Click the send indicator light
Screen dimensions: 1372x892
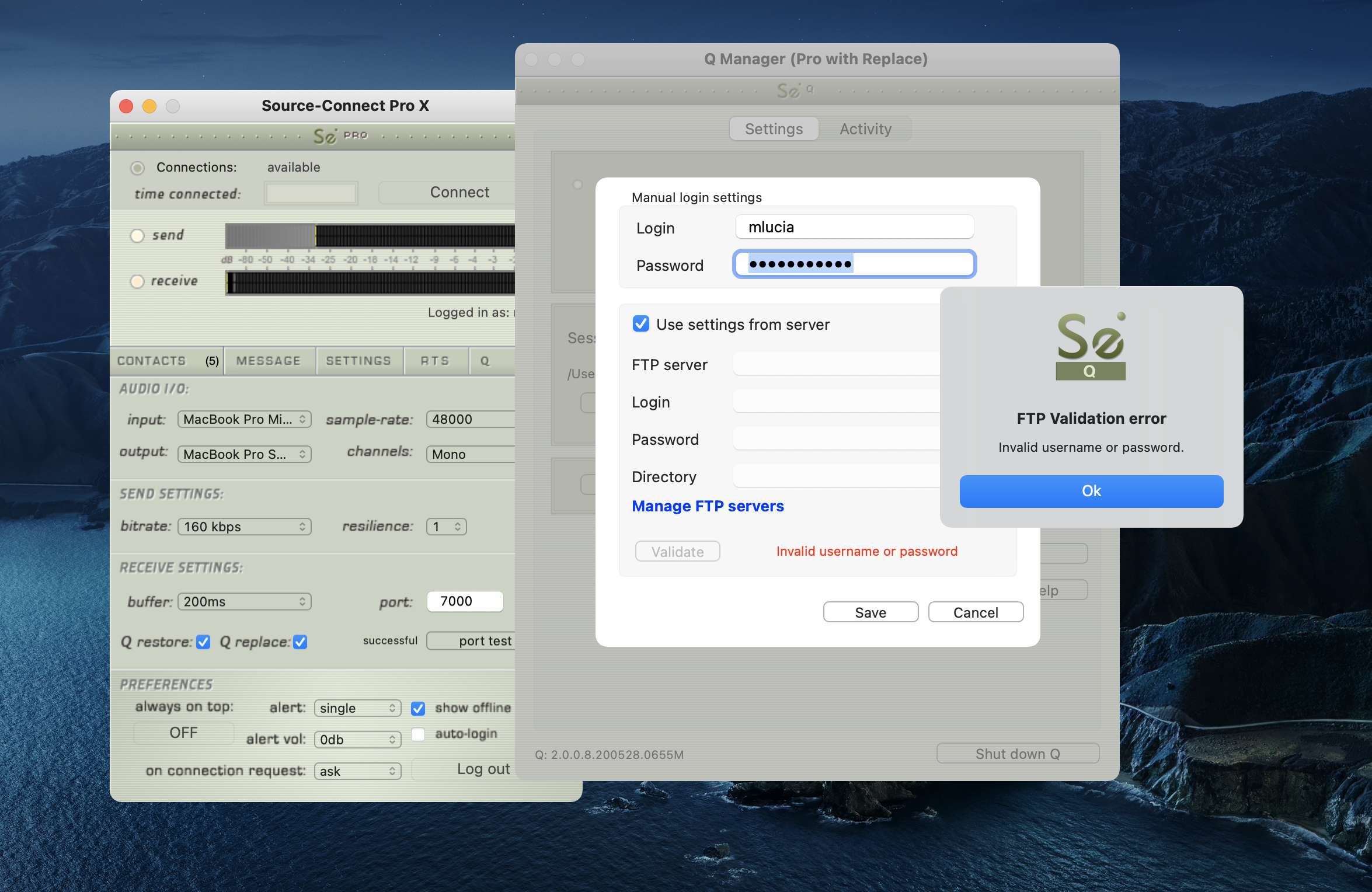pos(137,235)
